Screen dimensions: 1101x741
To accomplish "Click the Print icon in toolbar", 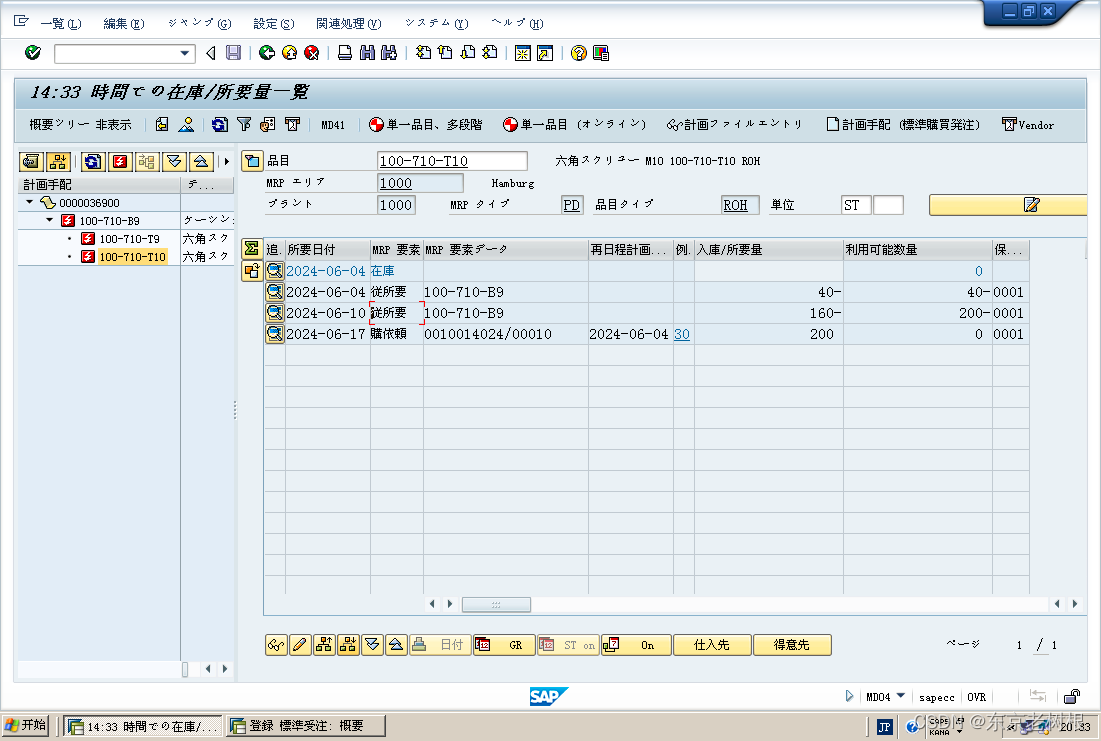I will pos(345,53).
